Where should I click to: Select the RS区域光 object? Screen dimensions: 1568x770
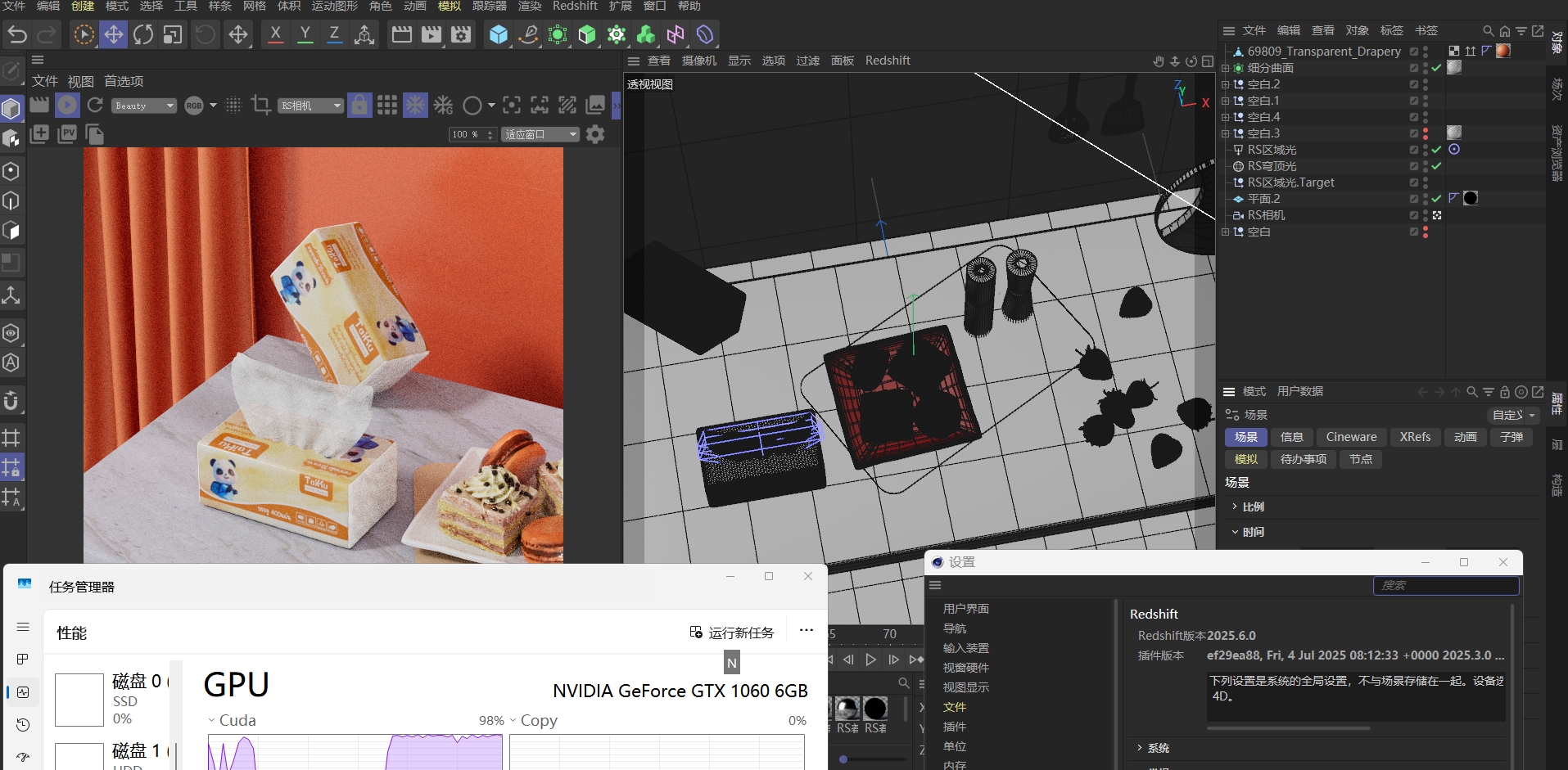pyautogui.click(x=1272, y=150)
